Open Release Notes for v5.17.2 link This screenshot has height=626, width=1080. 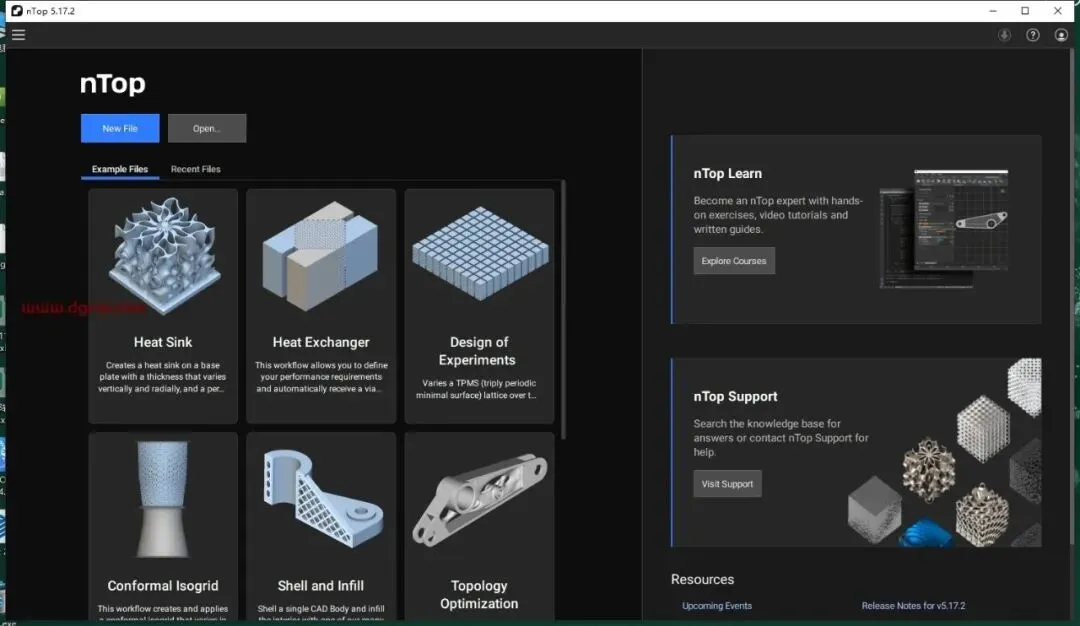(913, 606)
